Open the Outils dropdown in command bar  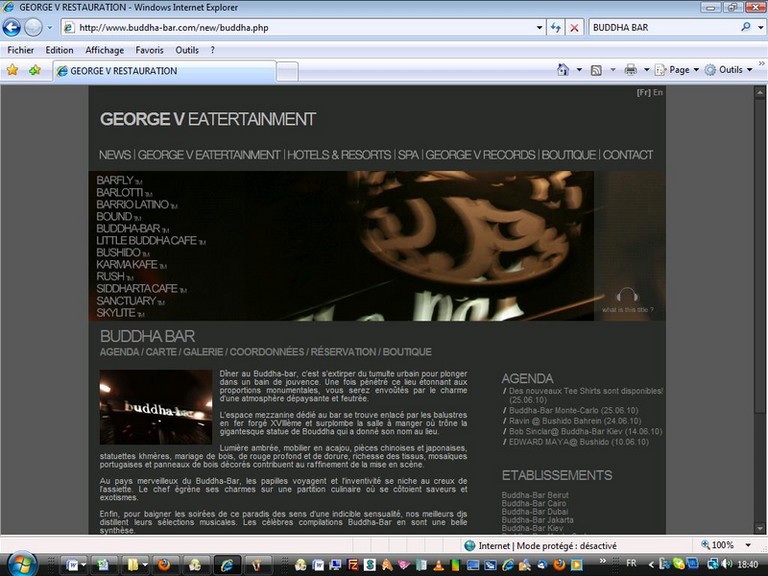729,70
